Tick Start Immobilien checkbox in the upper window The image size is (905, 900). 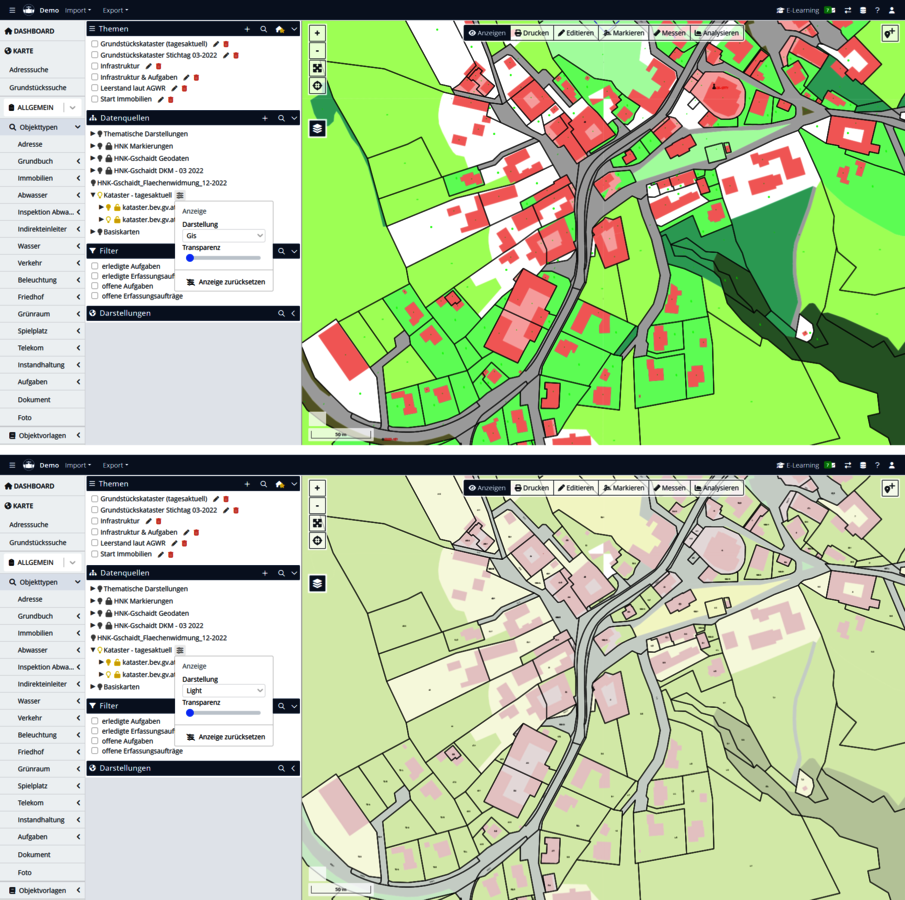coord(95,99)
